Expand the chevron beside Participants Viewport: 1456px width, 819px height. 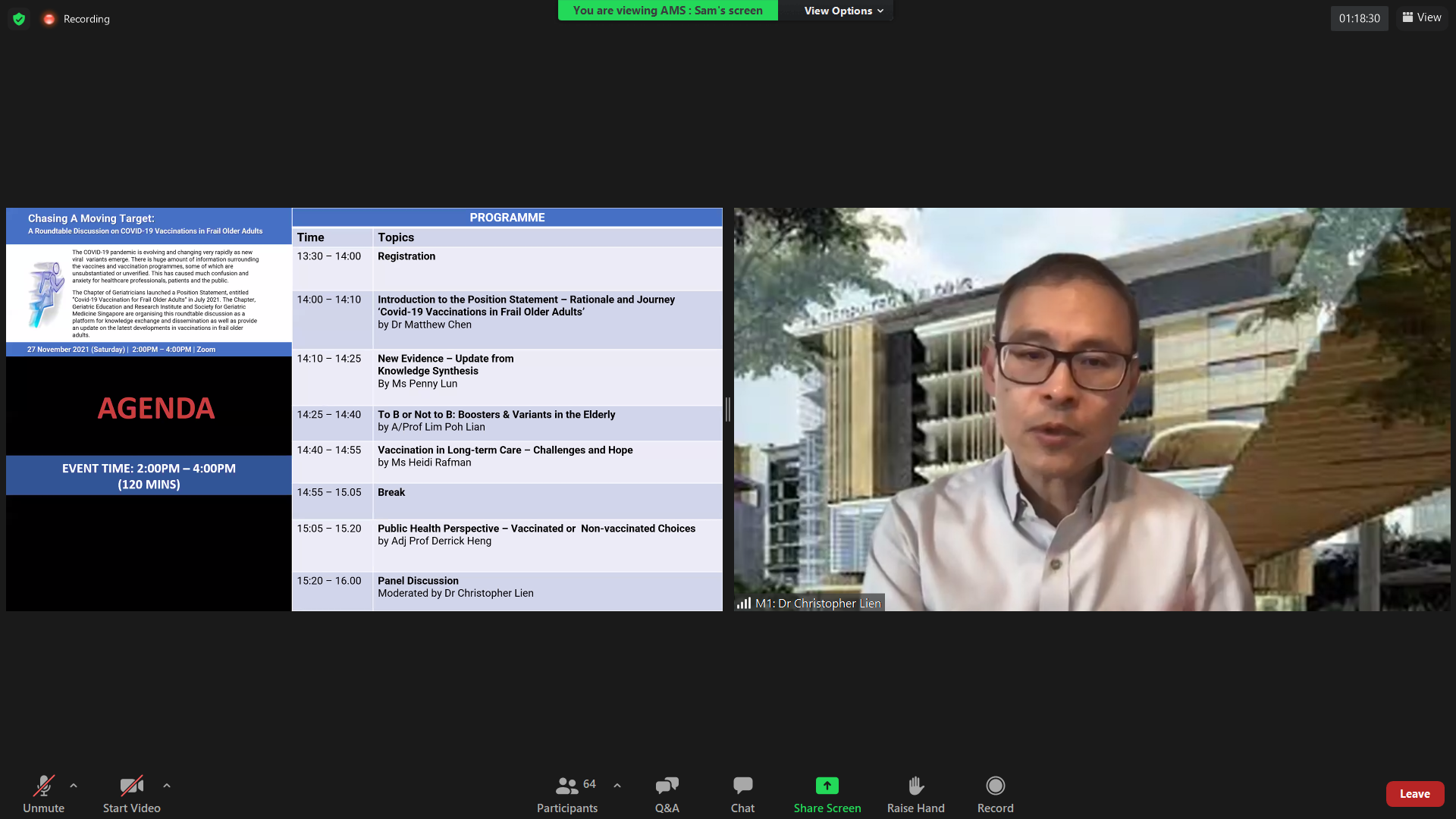[617, 786]
